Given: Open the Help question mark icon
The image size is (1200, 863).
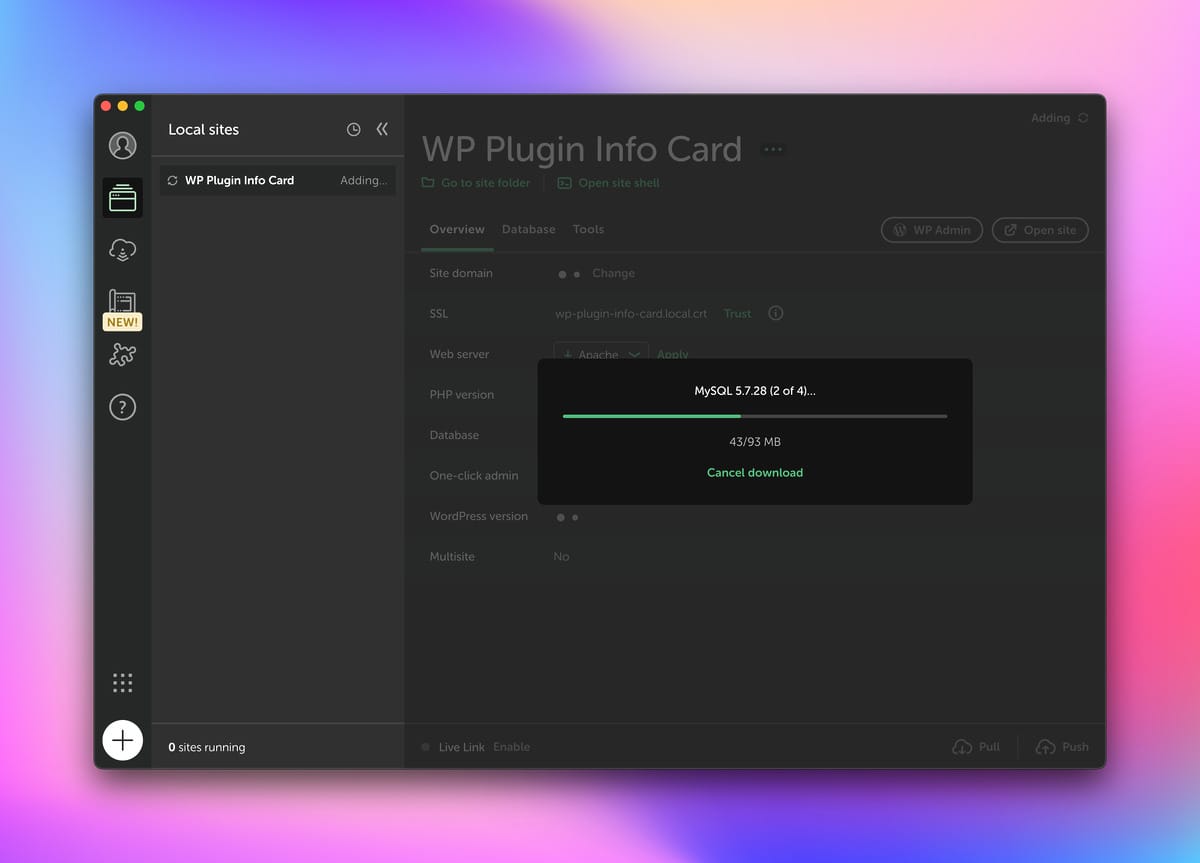Looking at the screenshot, I should click(x=122, y=407).
